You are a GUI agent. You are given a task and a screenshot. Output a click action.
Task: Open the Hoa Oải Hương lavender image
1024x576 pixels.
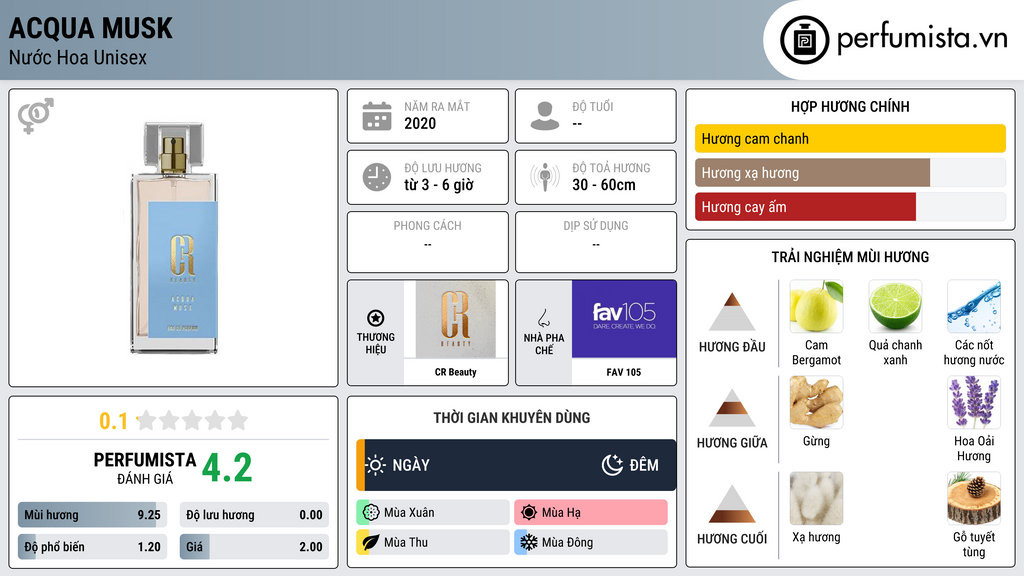974,402
